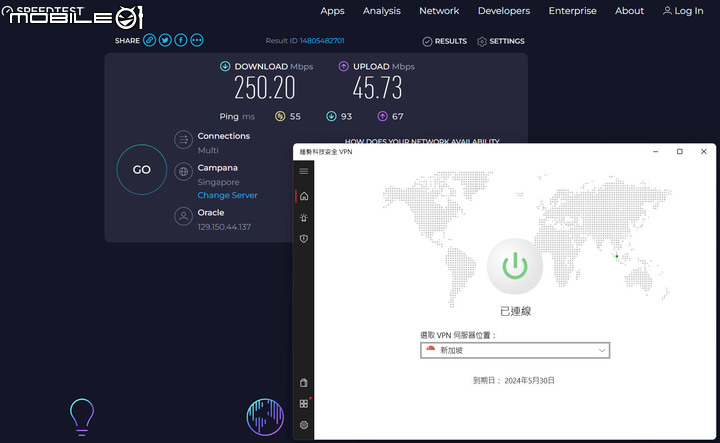Click the upload speed icon

(x=343, y=66)
